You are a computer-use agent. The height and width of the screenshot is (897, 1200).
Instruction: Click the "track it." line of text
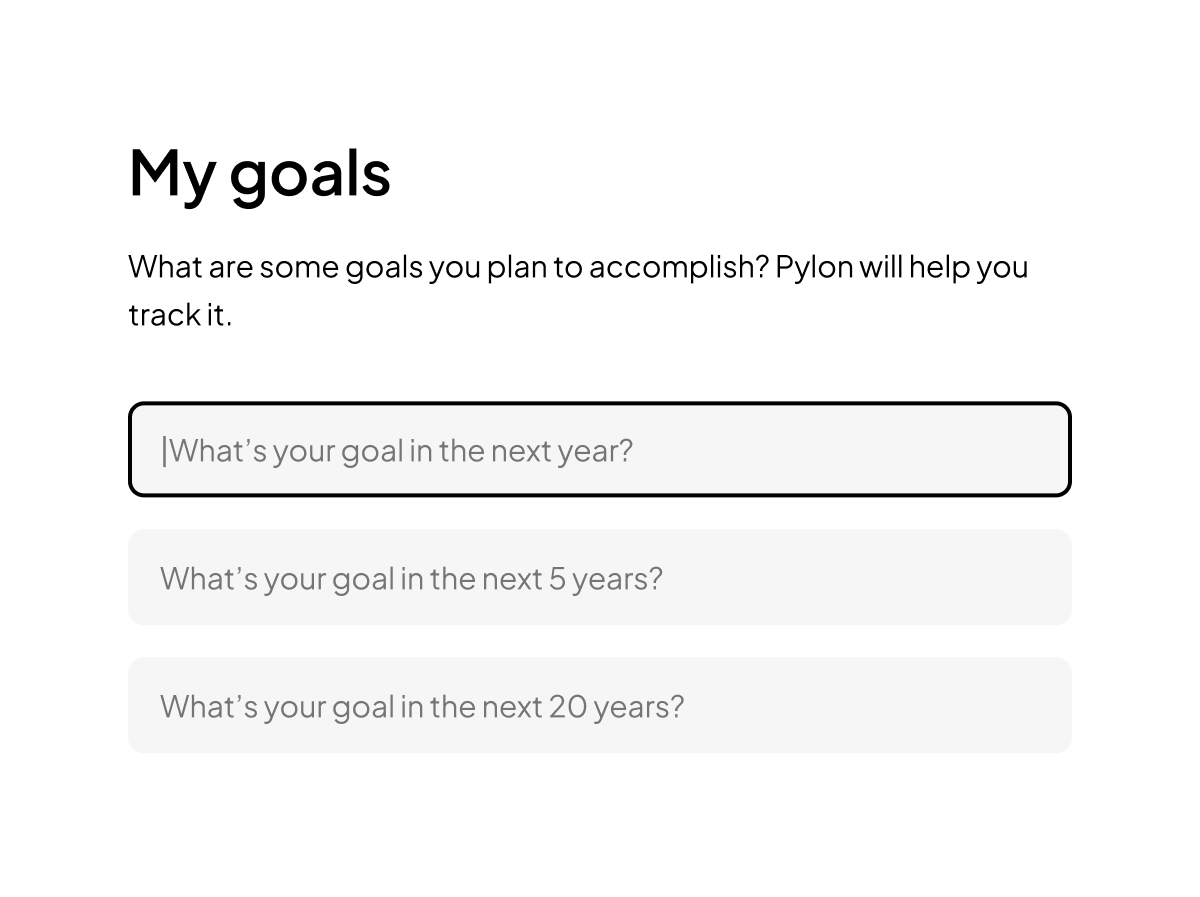pyautogui.click(x=180, y=315)
